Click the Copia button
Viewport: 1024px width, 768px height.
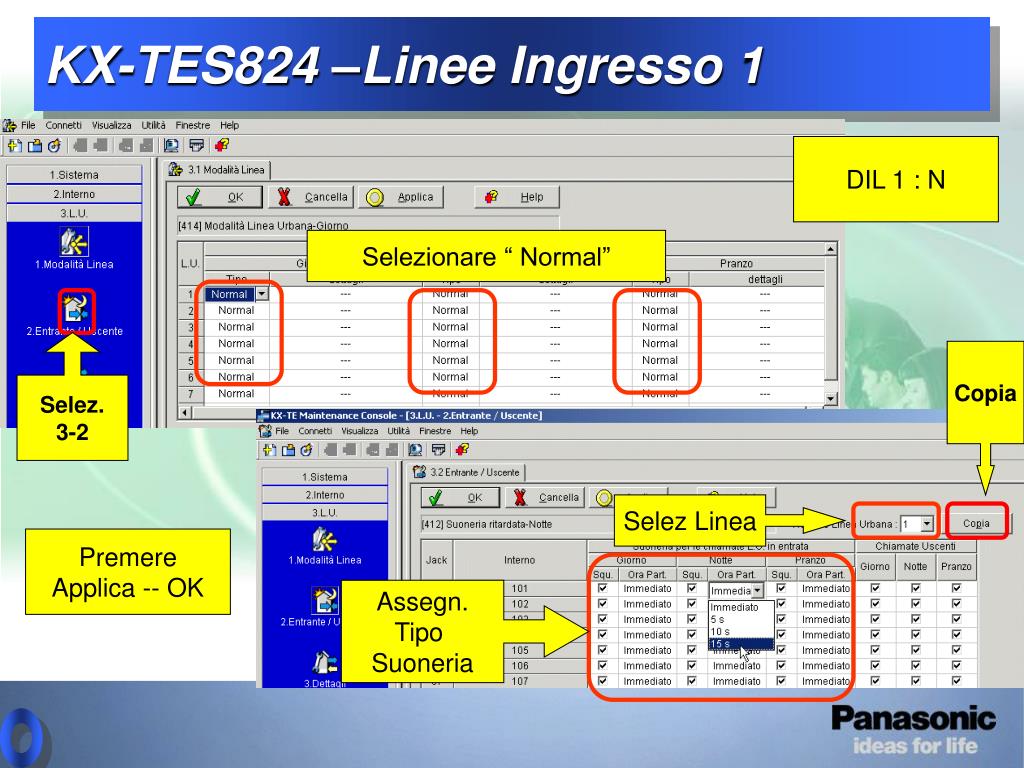(976, 523)
